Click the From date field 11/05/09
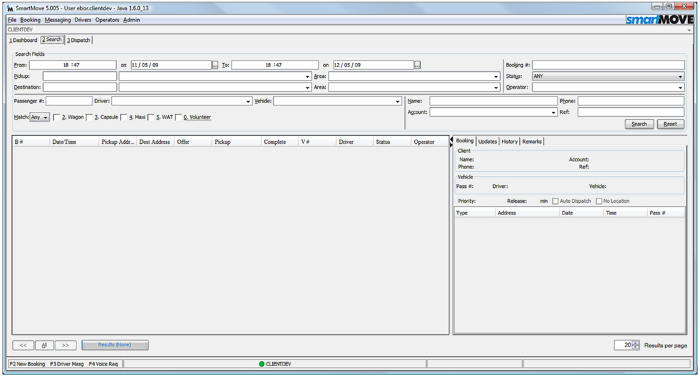700x377 pixels. coord(171,65)
